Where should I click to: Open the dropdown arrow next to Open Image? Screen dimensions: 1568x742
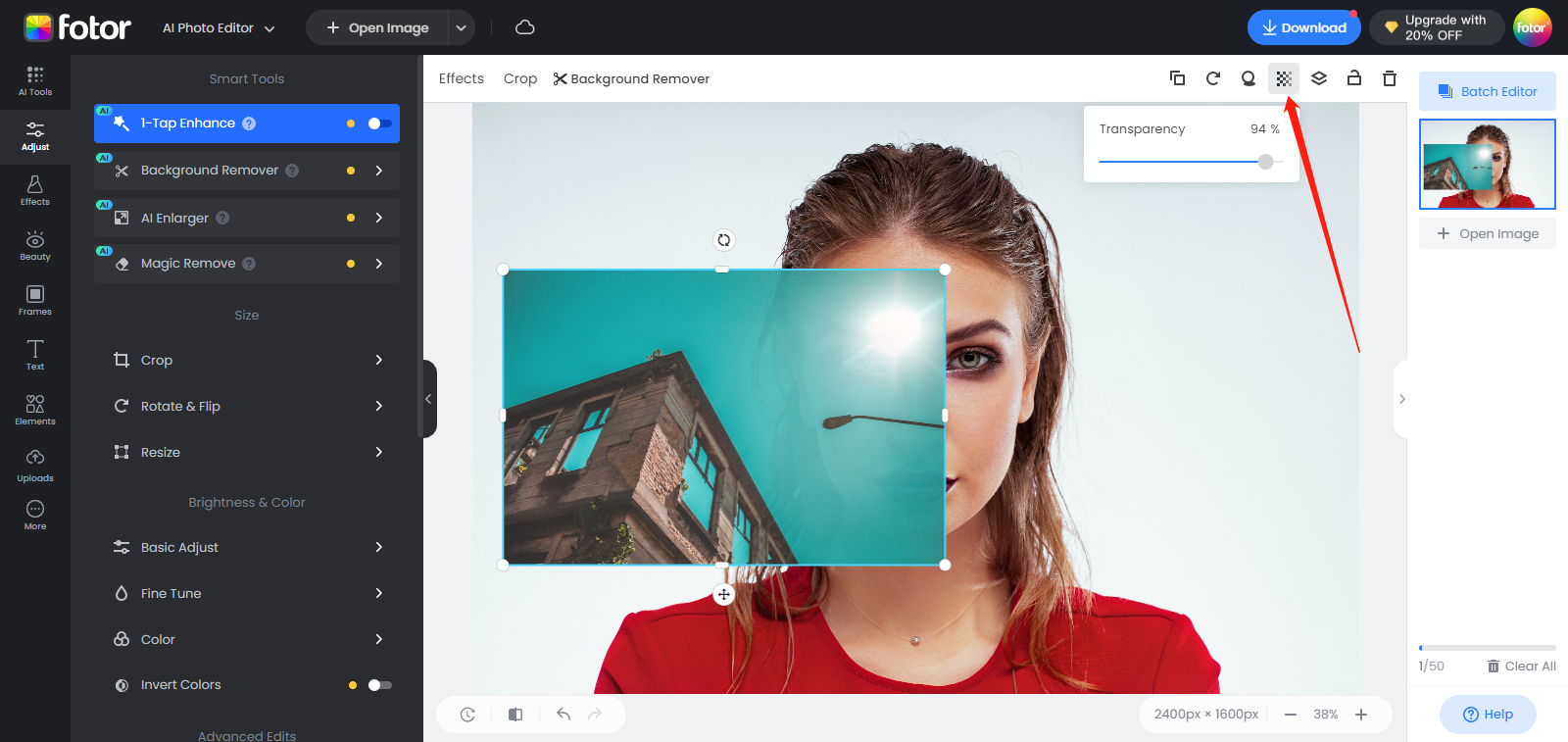pyautogui.click(x=462, y=27)
